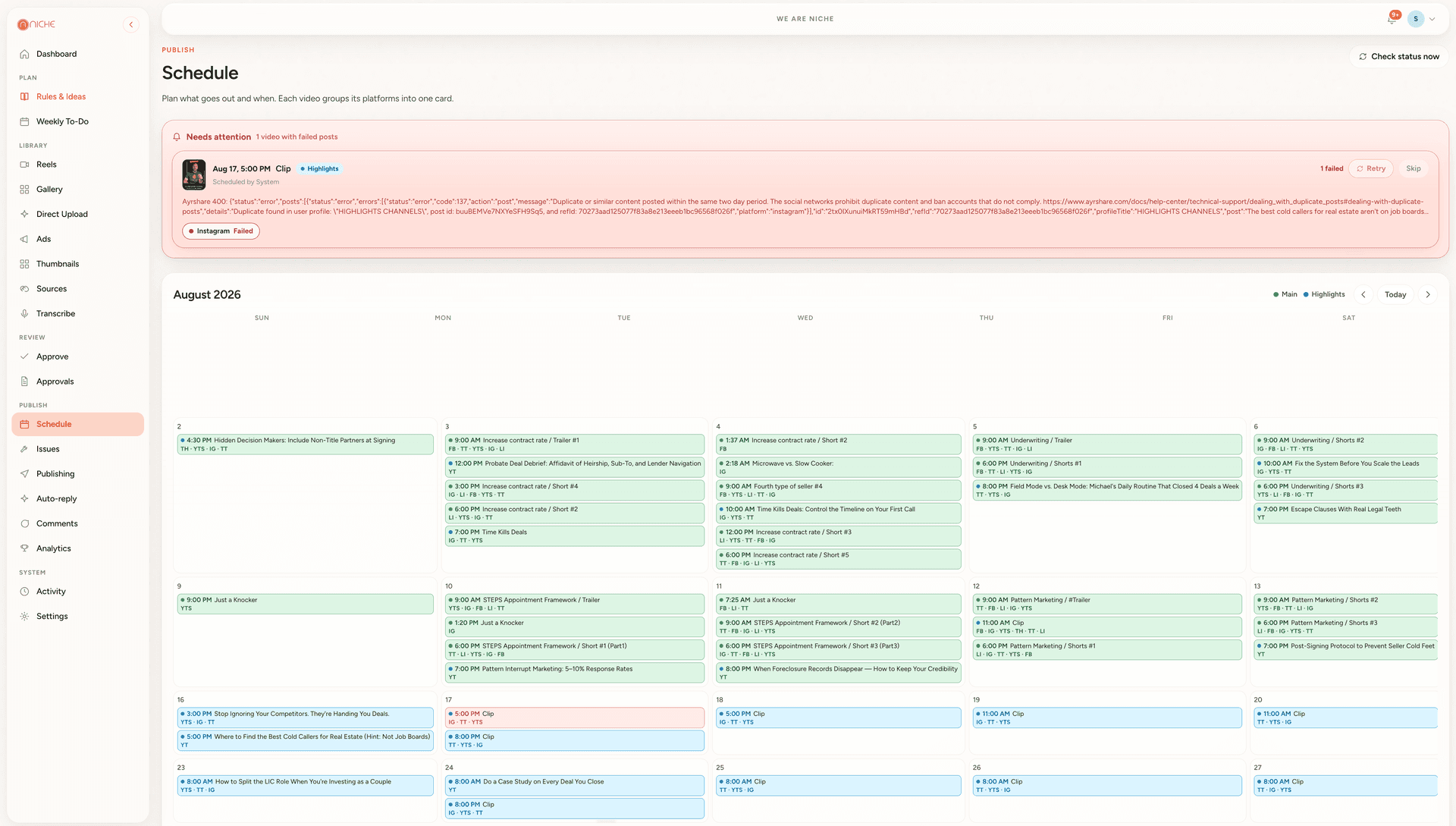Open the Schedule sidebar item

click(77, 425)
